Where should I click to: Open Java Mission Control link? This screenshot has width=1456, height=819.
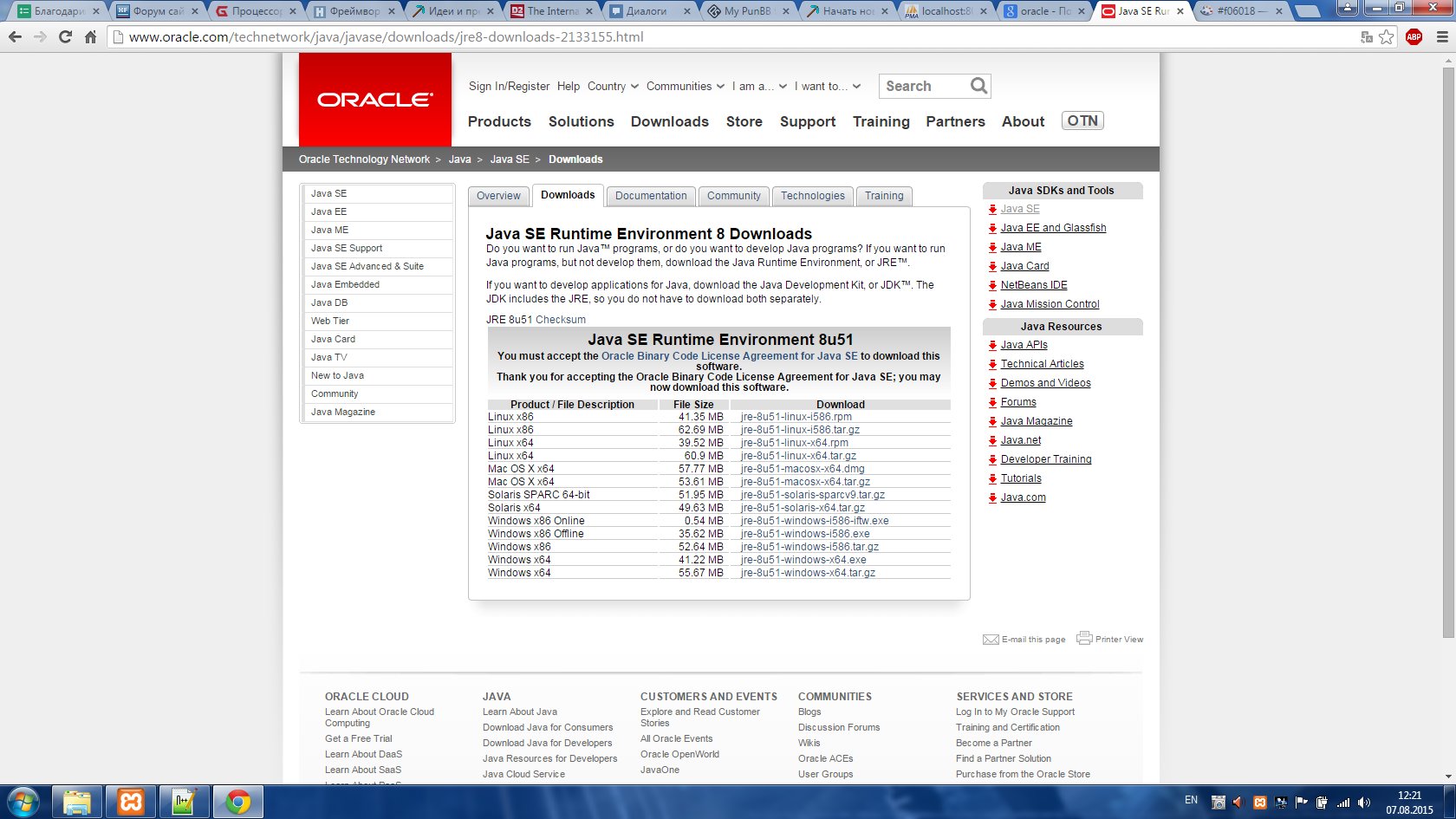(x=1050, y=304)
